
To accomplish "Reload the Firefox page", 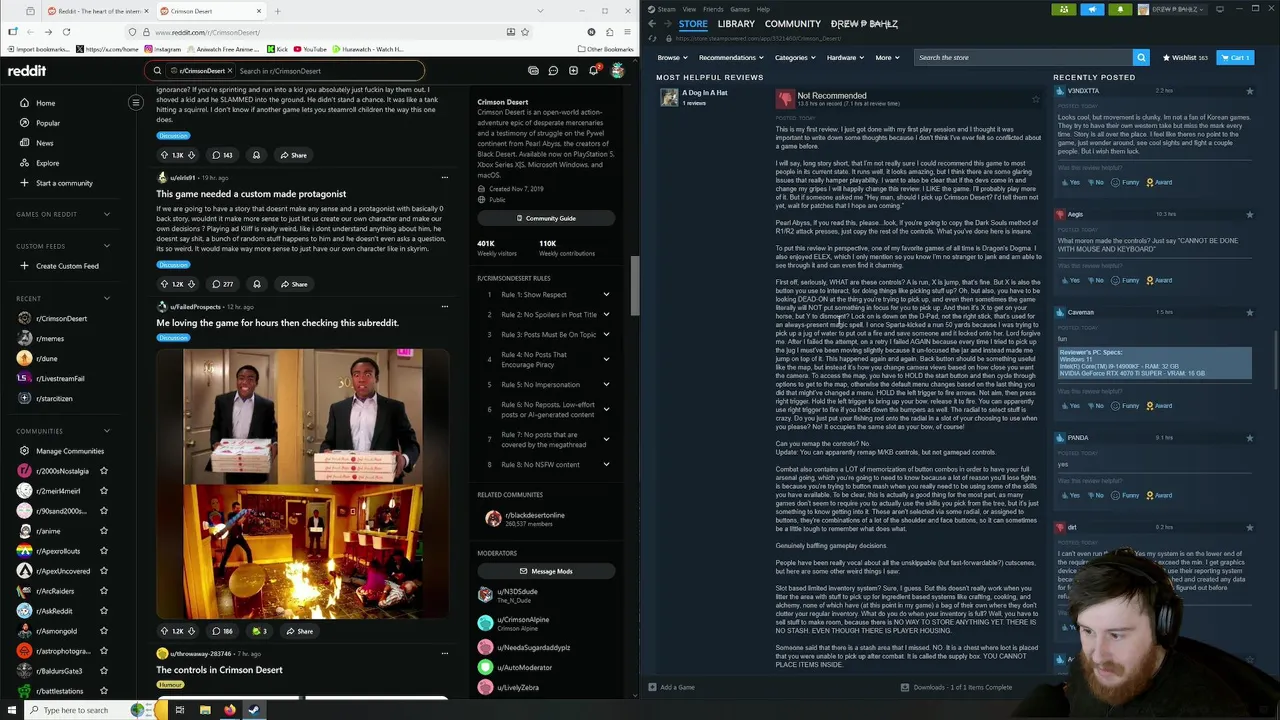I will (x=66, y=32).
